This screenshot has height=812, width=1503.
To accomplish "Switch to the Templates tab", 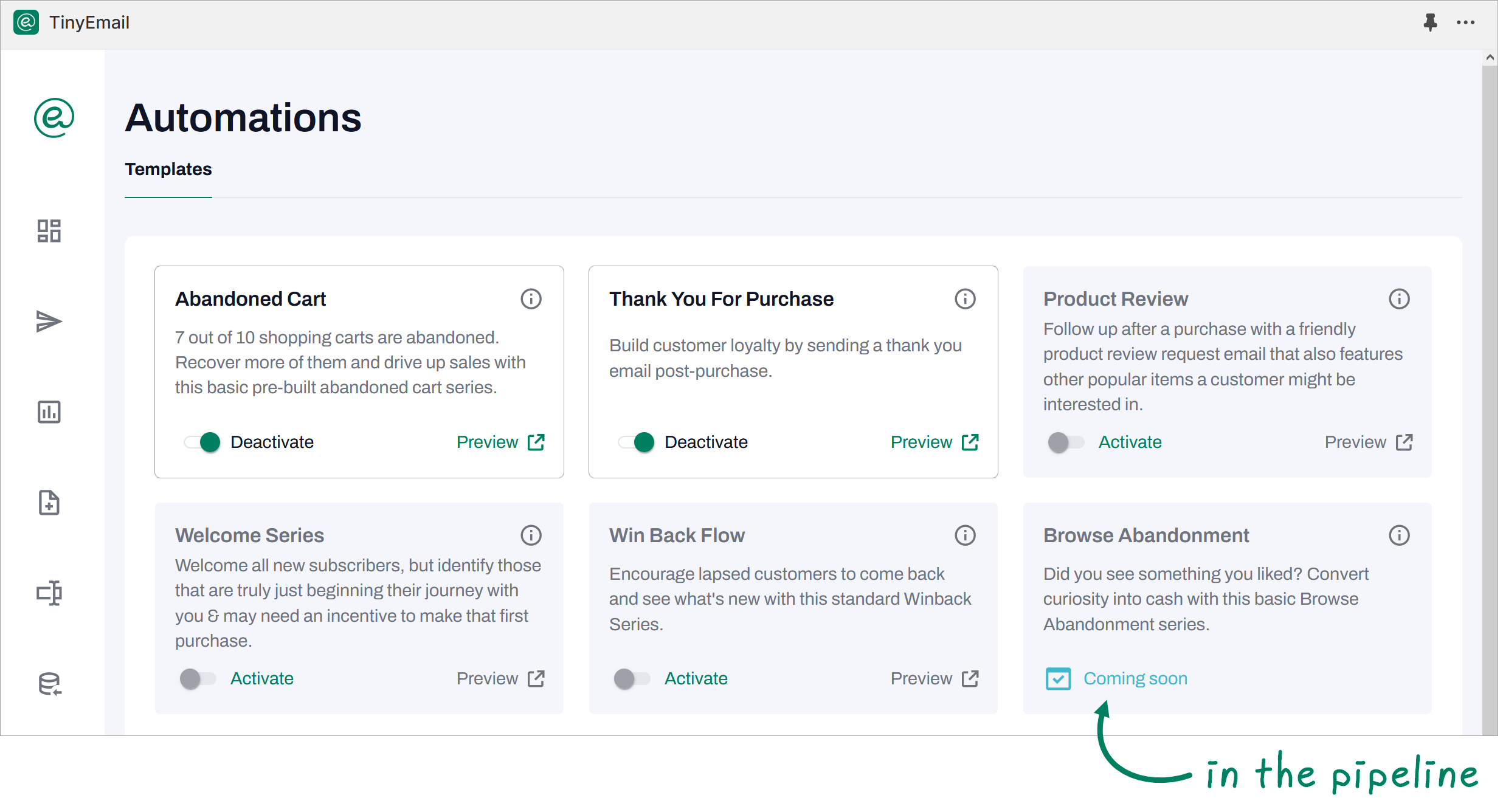I will [x=168, y=170].
